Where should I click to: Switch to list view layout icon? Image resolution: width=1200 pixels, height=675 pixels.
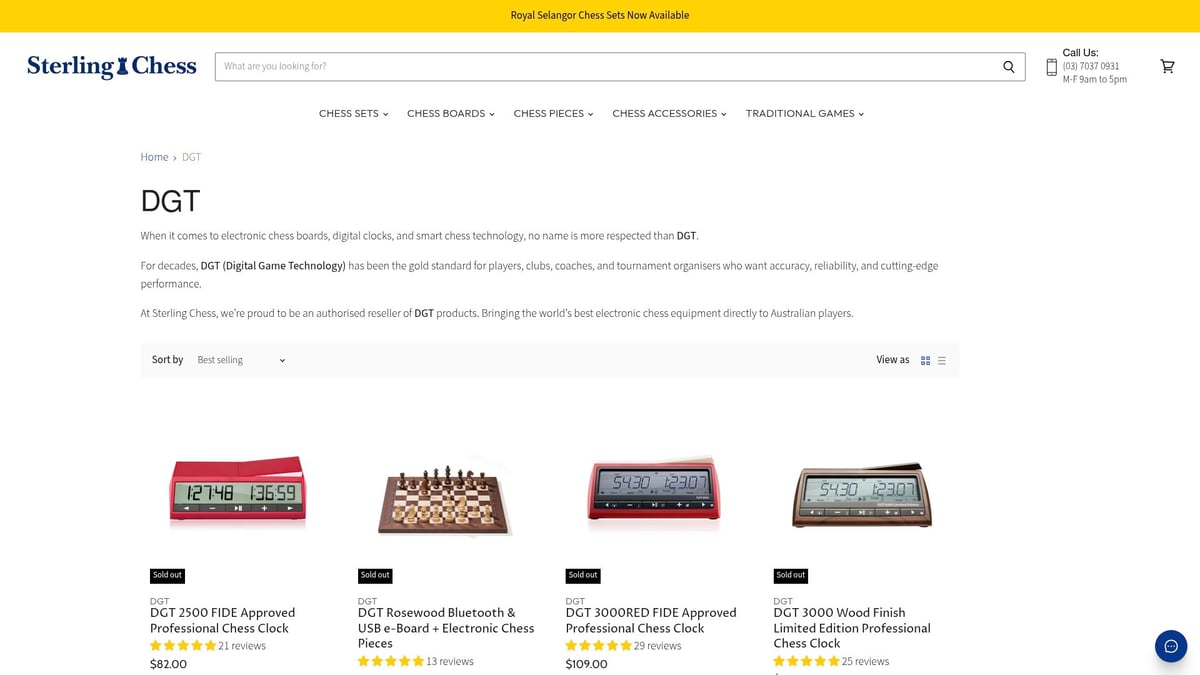(941, 360)
